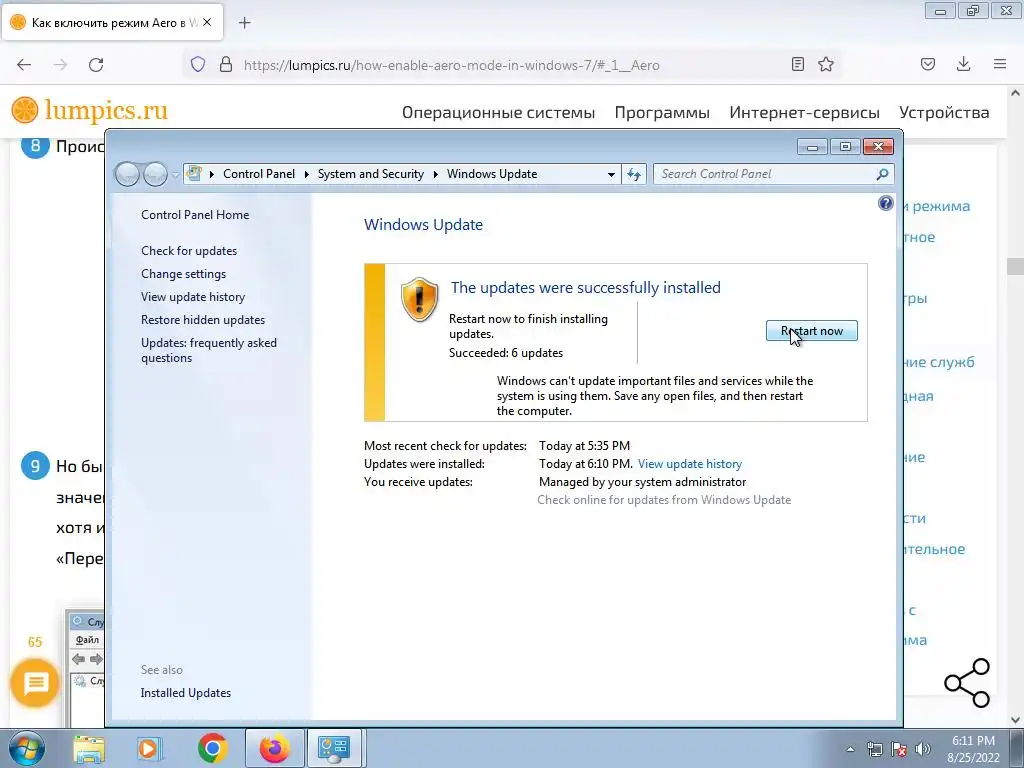Click Windows Update breadcrumb
Viewport: 1024px width, 768px height.
492,174
